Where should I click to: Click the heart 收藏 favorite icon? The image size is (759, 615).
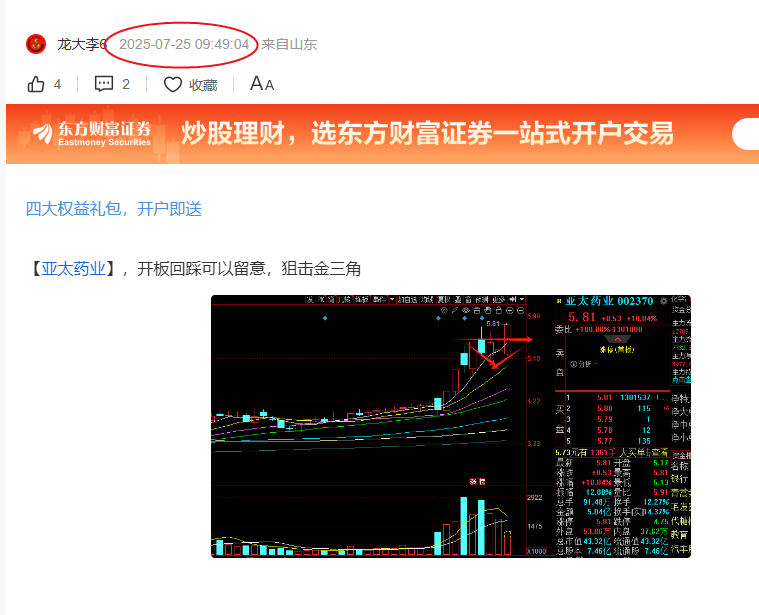[172, 85]
